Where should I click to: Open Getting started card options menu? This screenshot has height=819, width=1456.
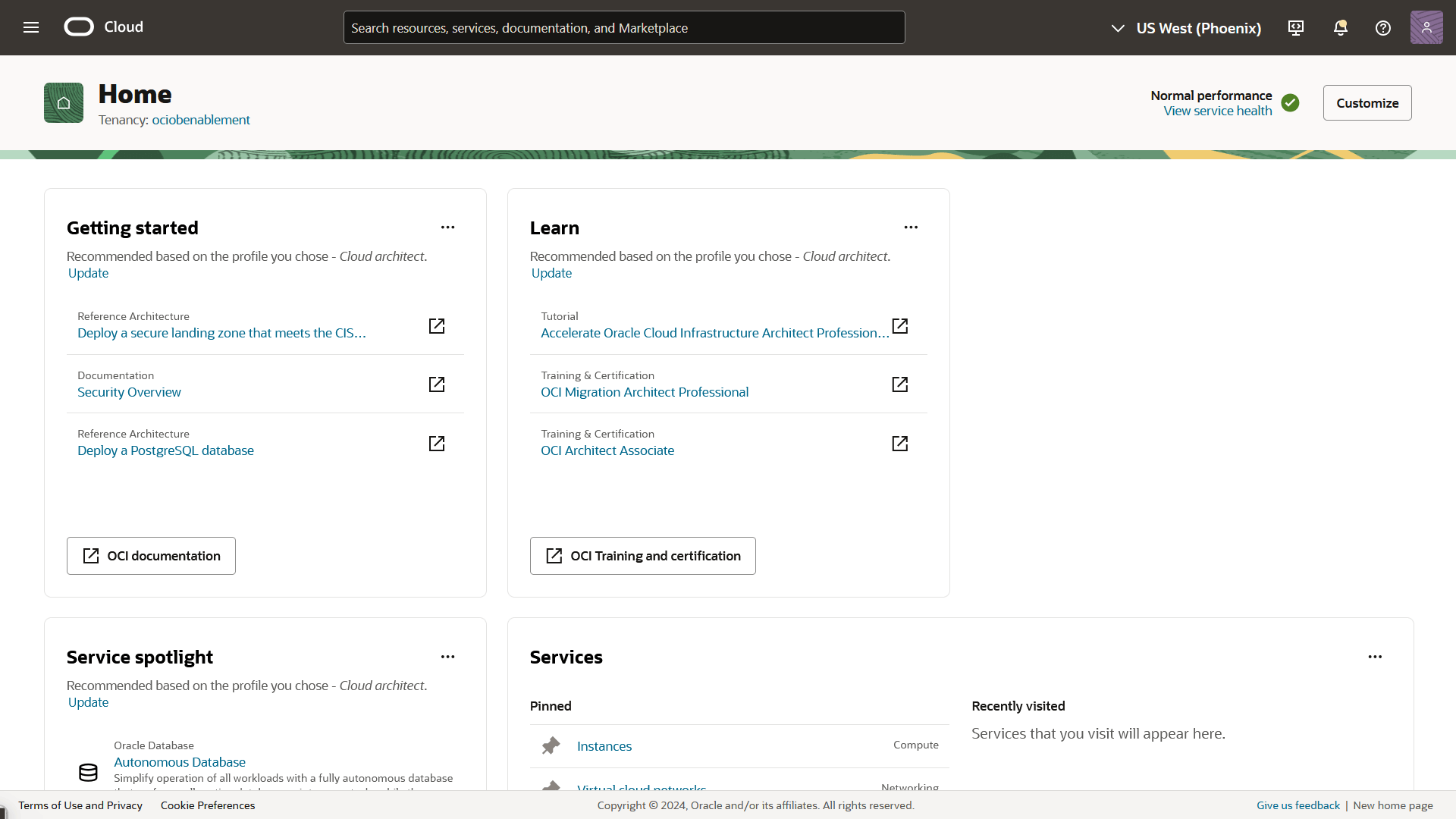447,227
